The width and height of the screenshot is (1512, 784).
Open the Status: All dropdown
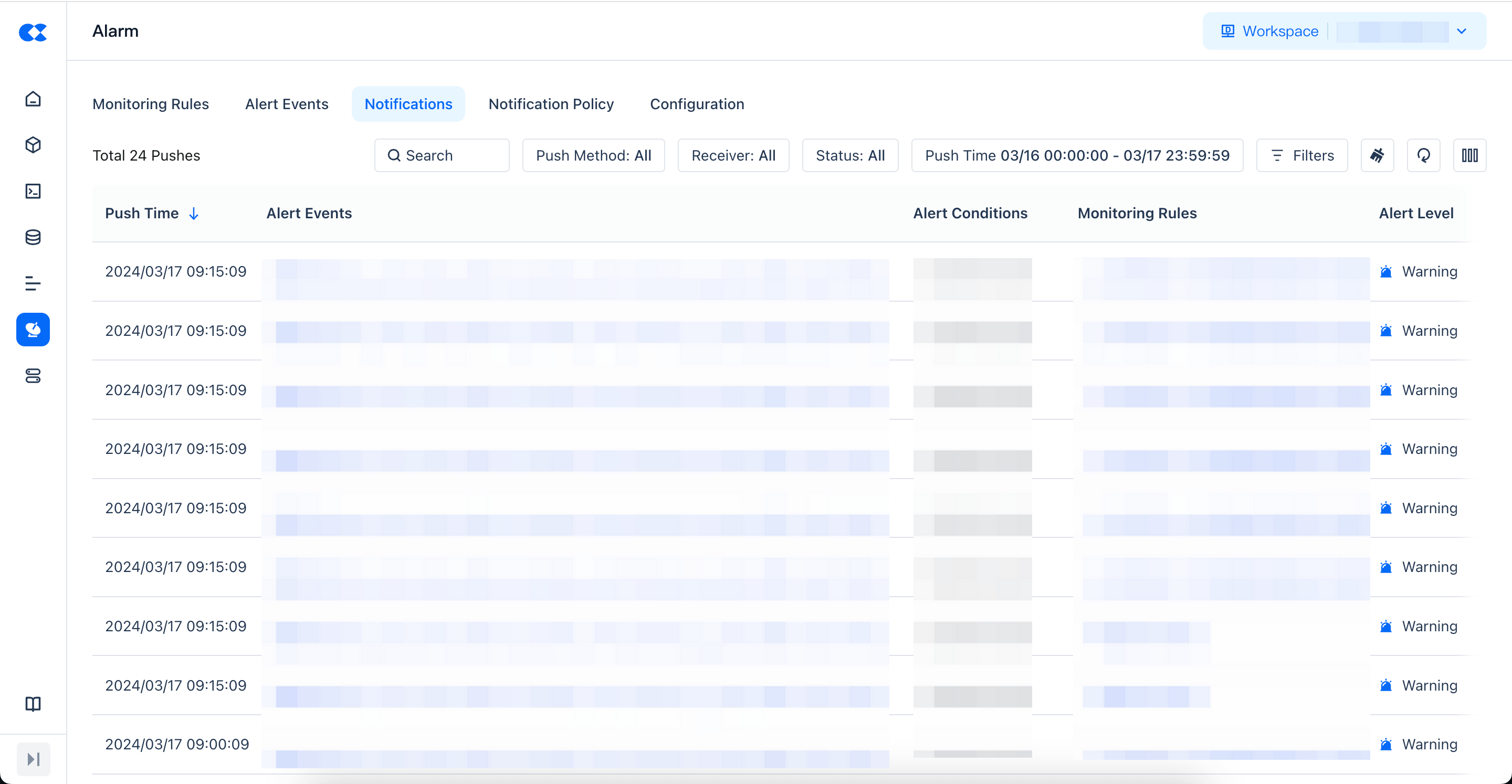(x=850, y=155)
